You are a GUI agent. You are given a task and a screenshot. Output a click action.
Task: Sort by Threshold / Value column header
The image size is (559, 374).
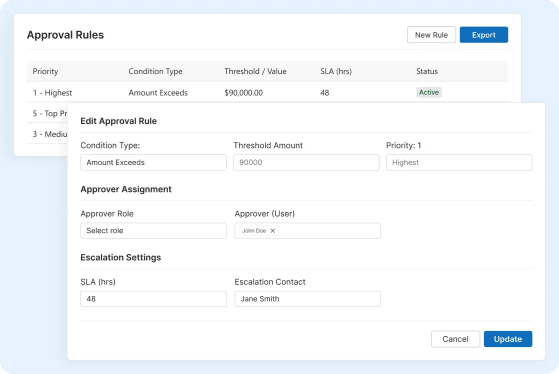click(255, 71)
